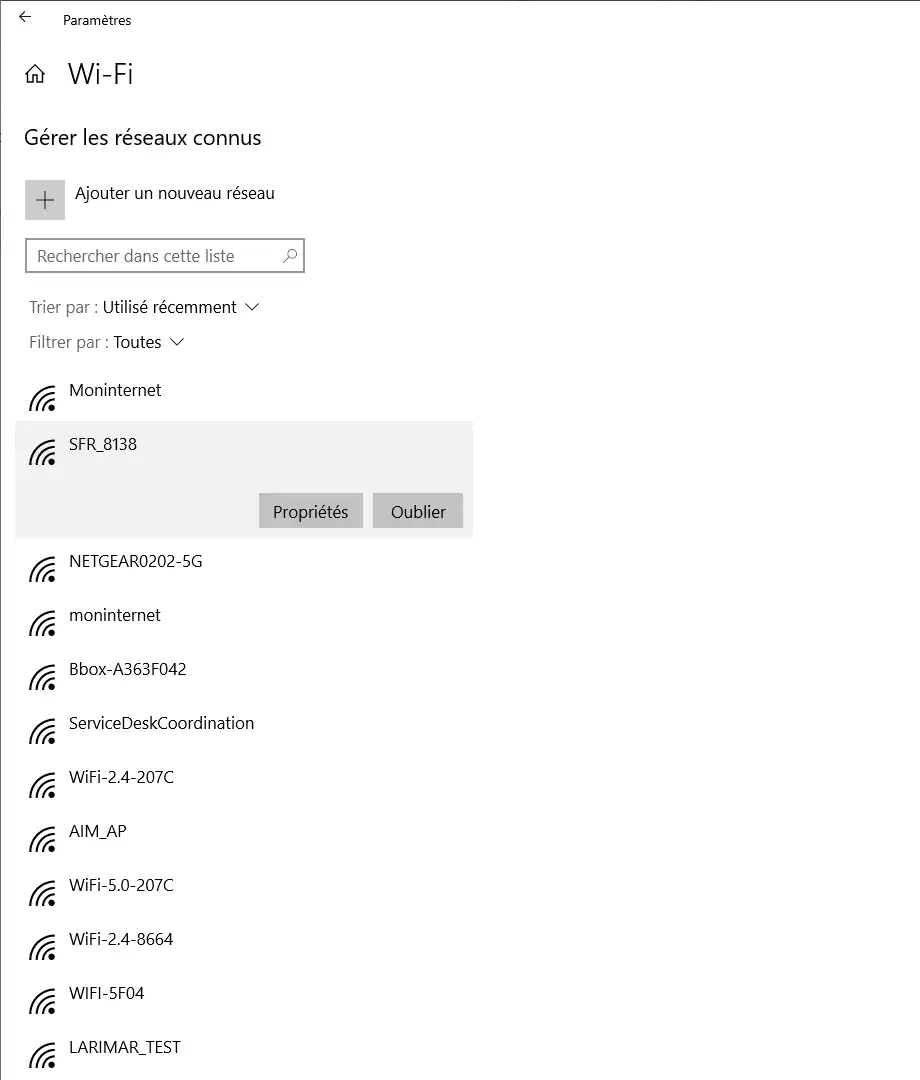Select the WIFI-5F04 network entry

[x=244, y=1001]
